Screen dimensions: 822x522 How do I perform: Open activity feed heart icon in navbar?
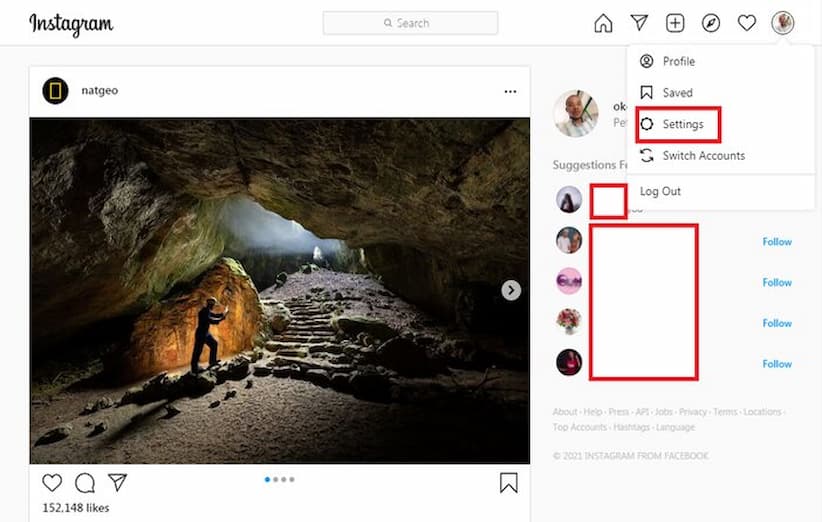747,23
